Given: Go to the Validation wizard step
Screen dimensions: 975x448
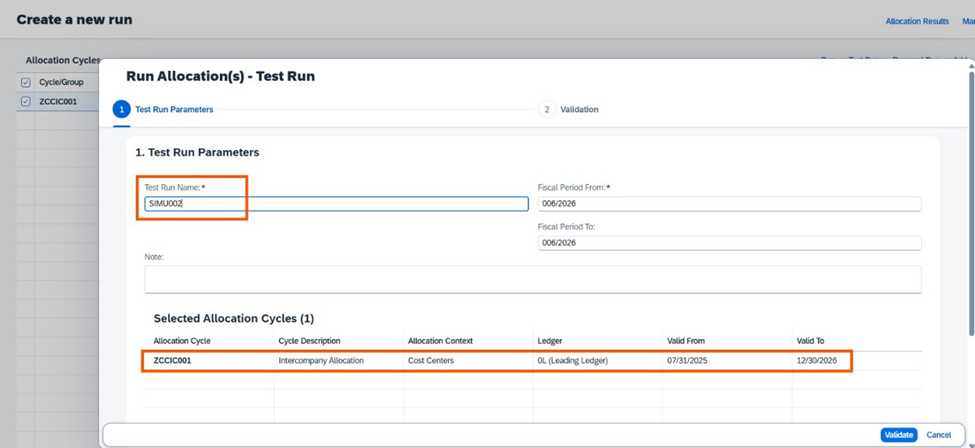Looking at the screenshot, I should (x=579, y=109).
